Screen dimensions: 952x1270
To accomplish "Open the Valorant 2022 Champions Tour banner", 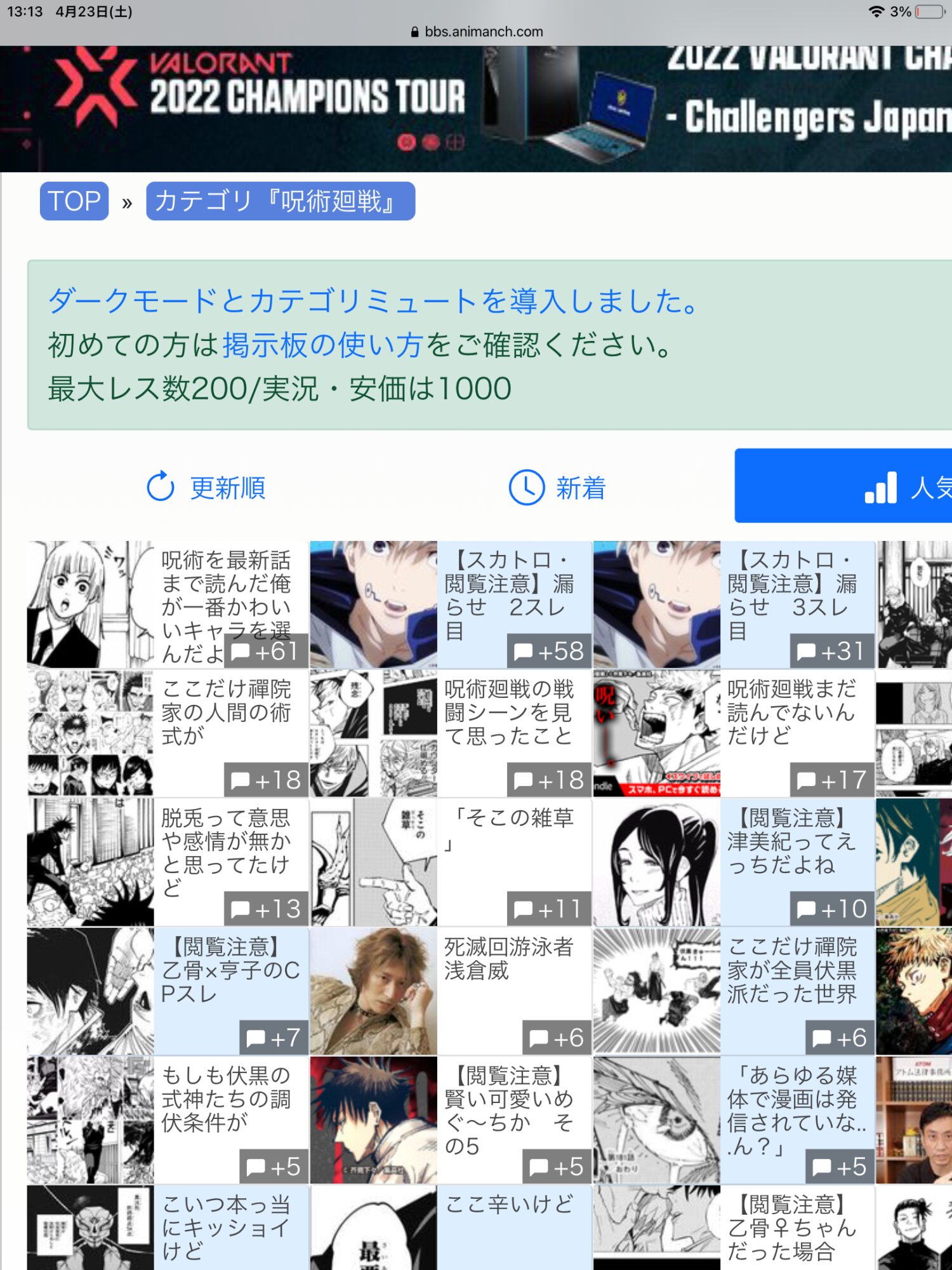I will 476,108.
